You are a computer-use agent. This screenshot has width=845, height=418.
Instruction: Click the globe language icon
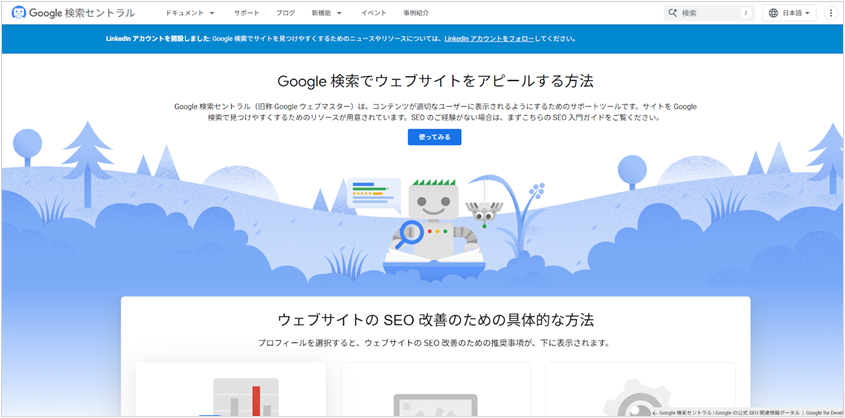point(773,13)
